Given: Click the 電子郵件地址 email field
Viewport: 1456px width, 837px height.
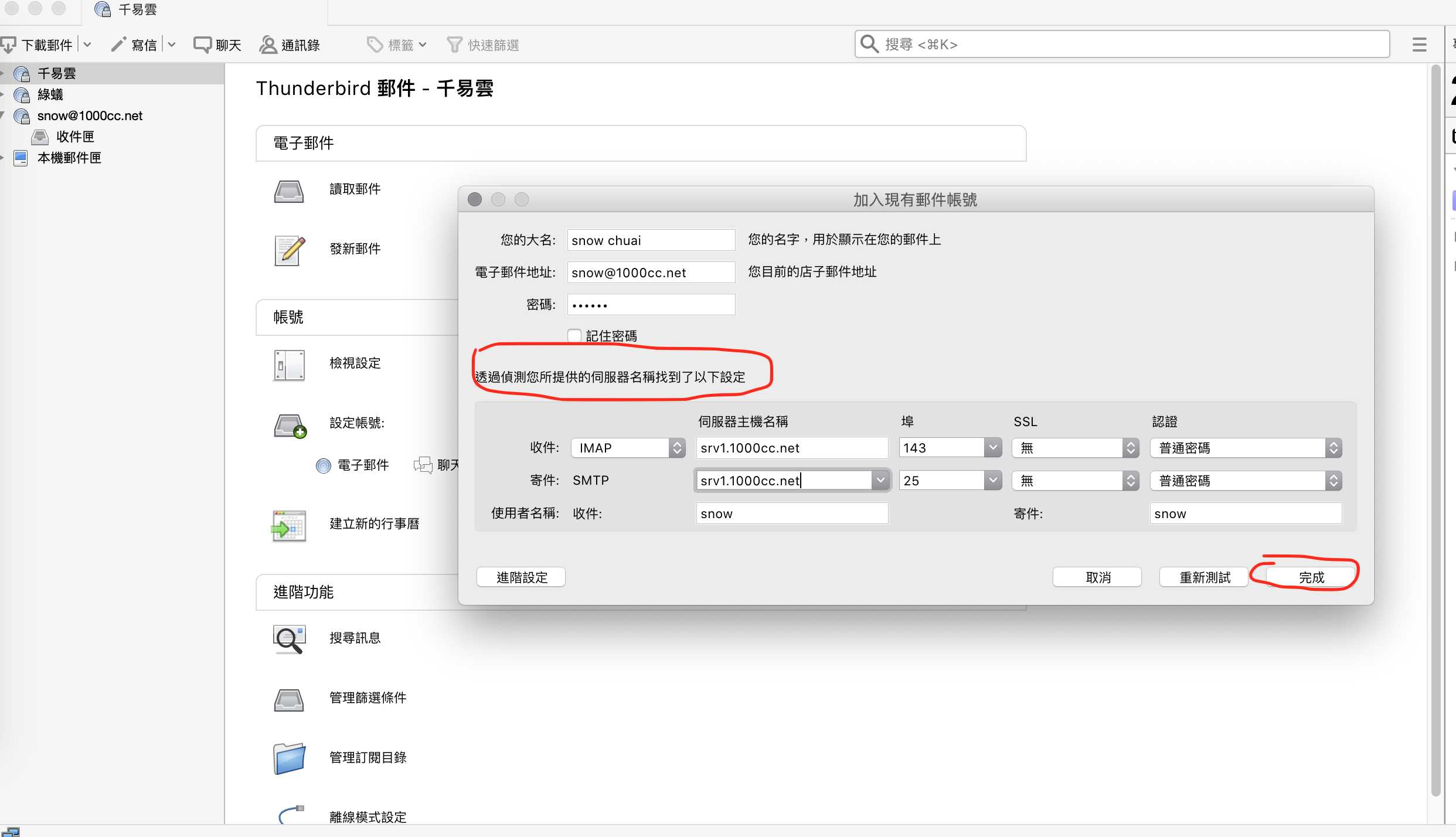Looking at the screenshot, I should click(x=651, y=273).
